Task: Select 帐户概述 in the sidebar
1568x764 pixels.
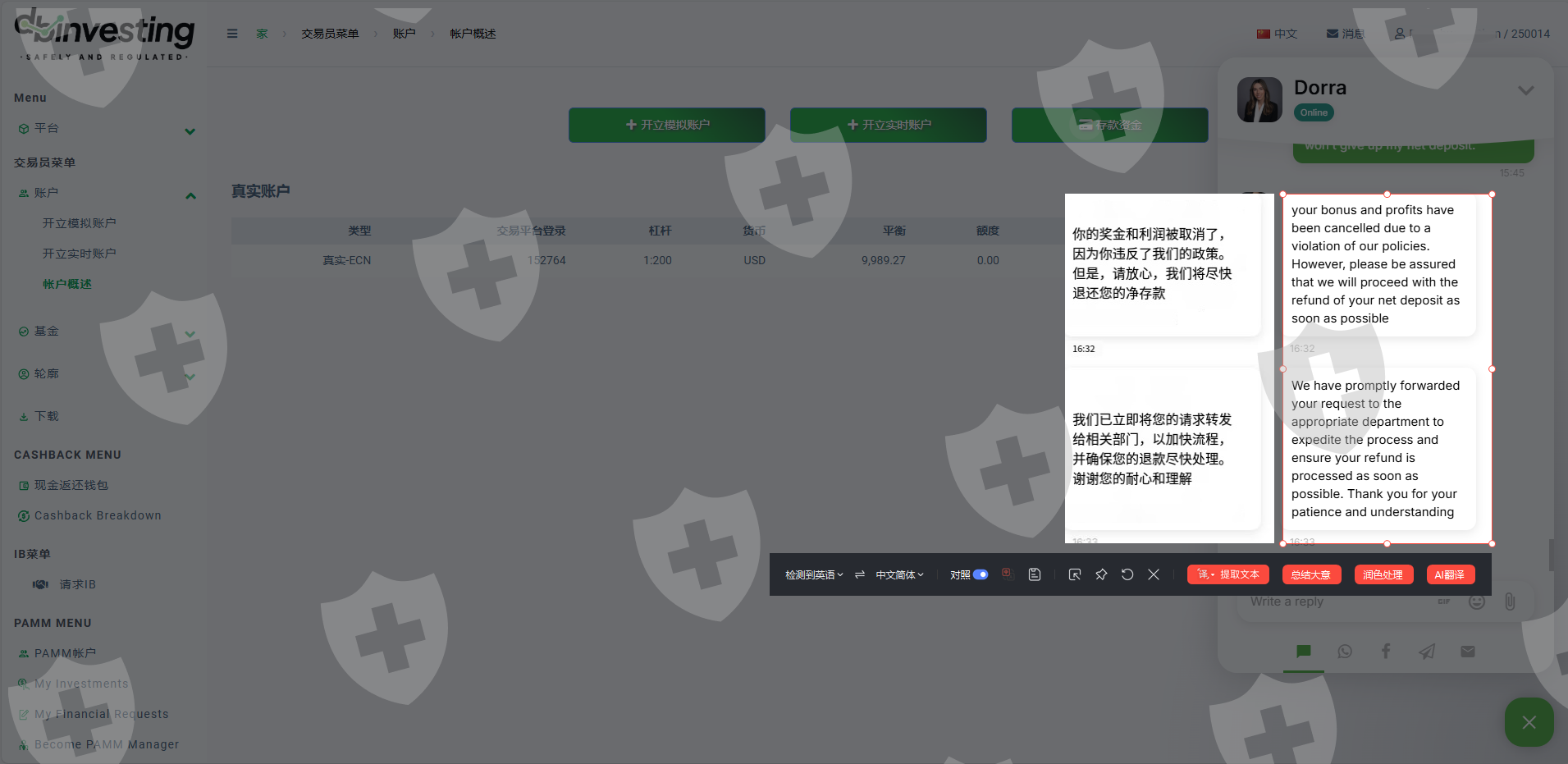Action: coord(67,284)
